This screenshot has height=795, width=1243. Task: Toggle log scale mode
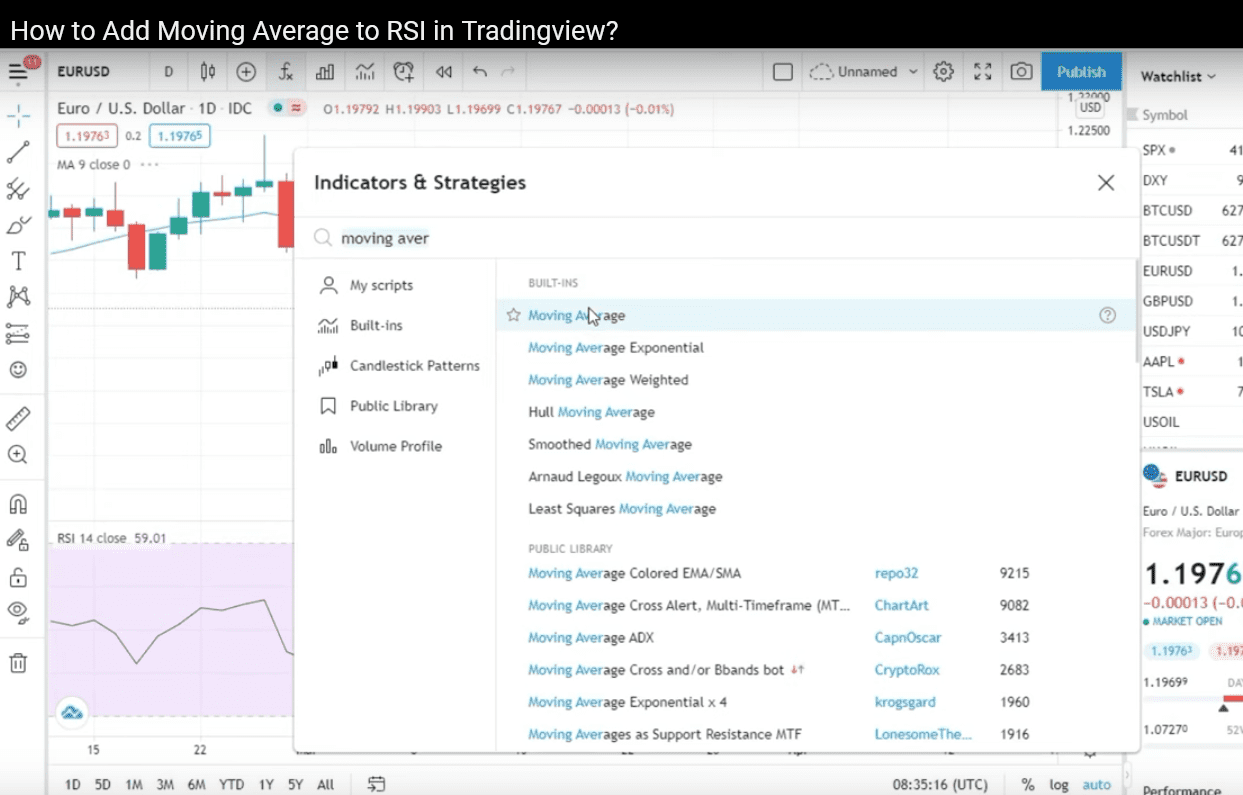[1058, 785]
